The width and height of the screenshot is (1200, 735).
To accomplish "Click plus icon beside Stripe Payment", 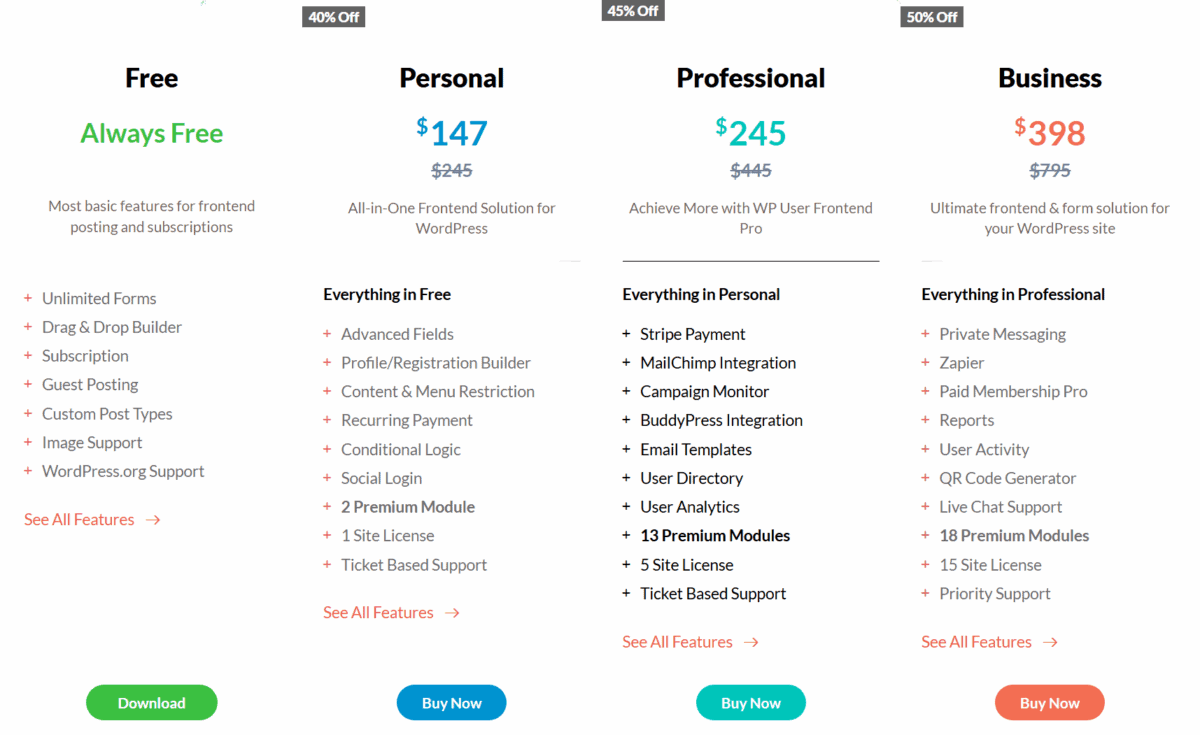I will (626, 334).
